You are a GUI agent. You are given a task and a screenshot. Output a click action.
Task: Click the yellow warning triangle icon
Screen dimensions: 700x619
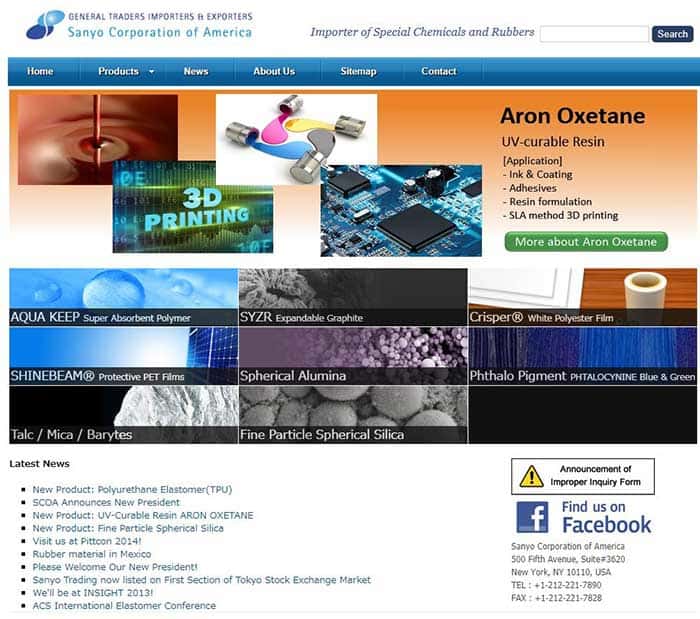[x=531, y=476]
